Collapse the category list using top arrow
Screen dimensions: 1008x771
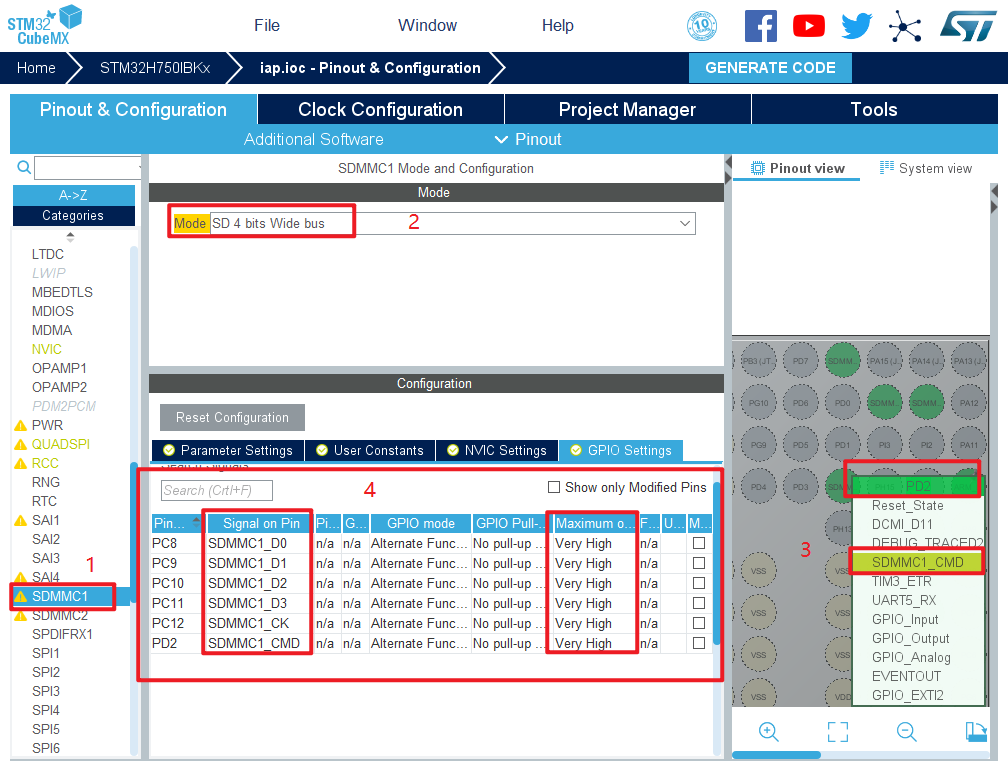pyautogui.click(x=70, y=237)
